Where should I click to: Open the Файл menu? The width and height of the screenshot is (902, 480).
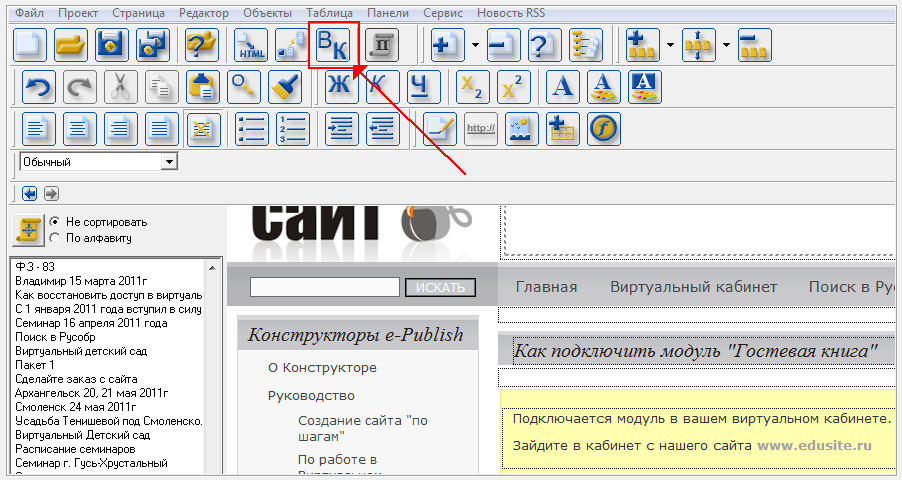(29, 13)
